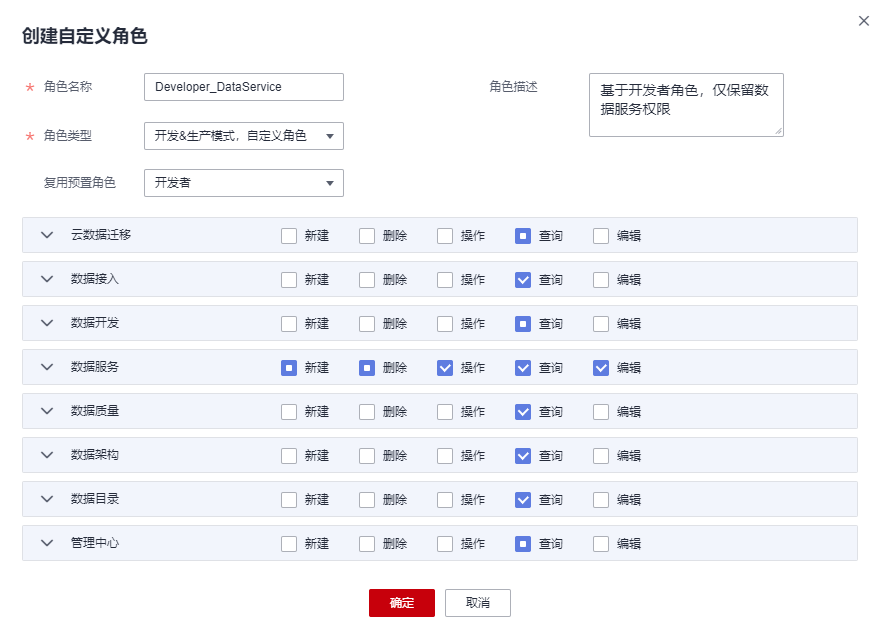Expand the 数据服务 permission section

click(47, 368)
